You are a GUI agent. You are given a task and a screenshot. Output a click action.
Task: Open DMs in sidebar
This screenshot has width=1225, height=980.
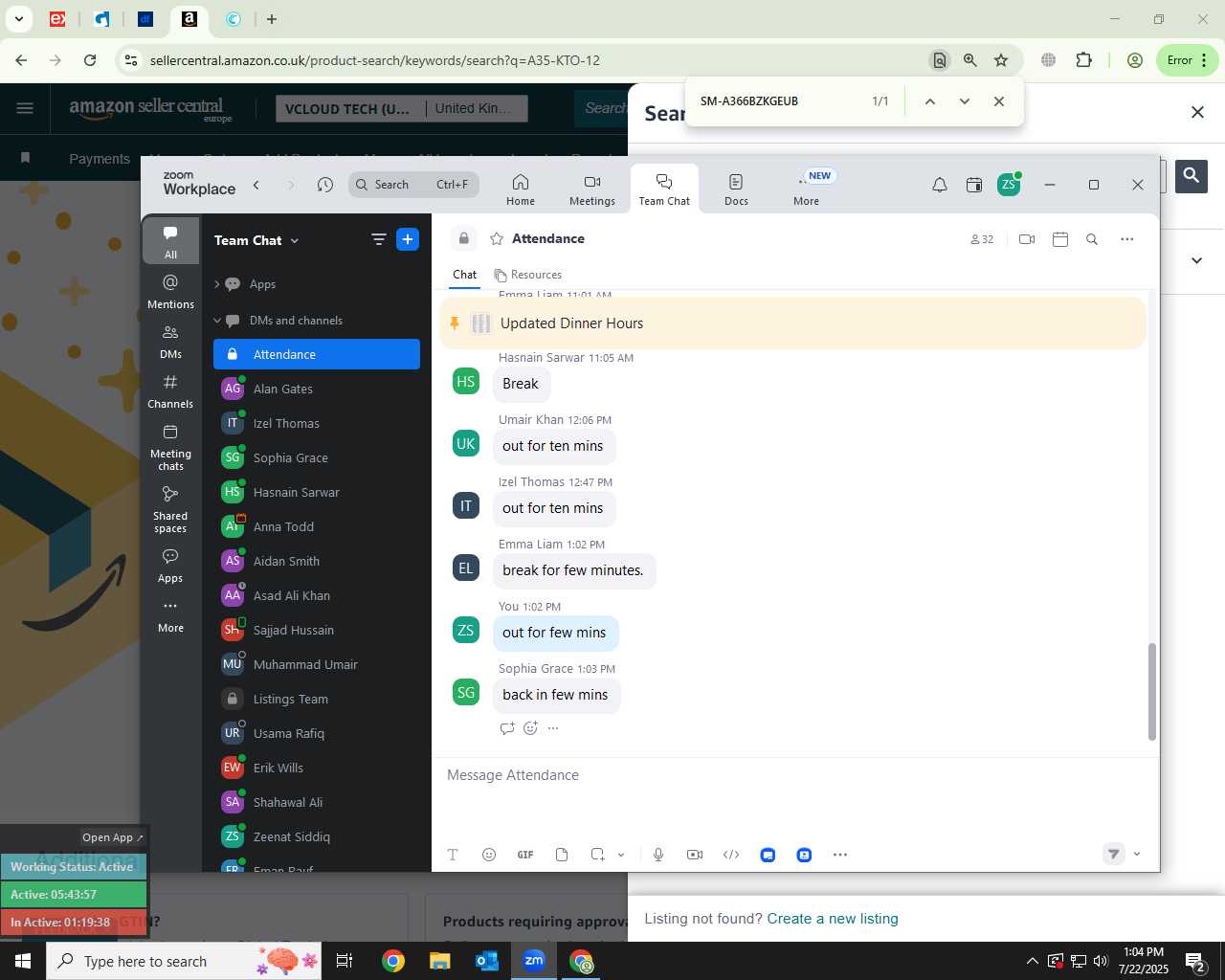tap(170, 342)
